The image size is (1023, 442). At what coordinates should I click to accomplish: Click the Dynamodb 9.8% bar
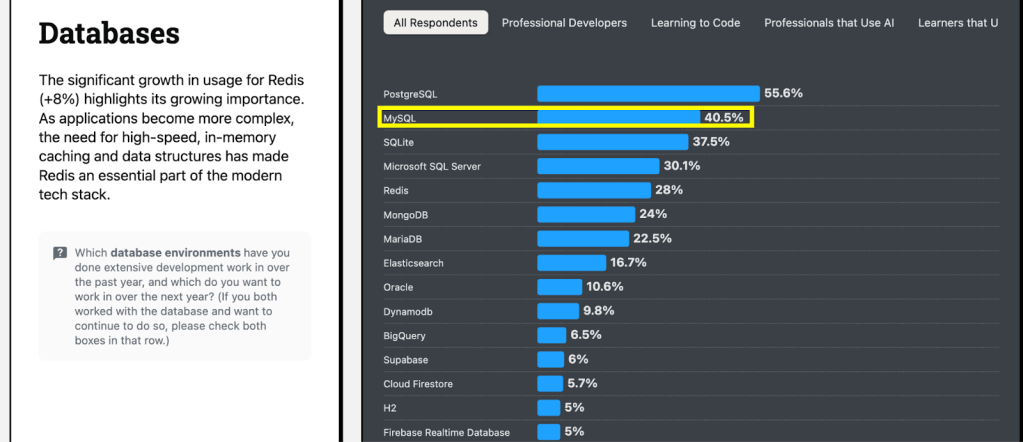(x=558, y=311)
